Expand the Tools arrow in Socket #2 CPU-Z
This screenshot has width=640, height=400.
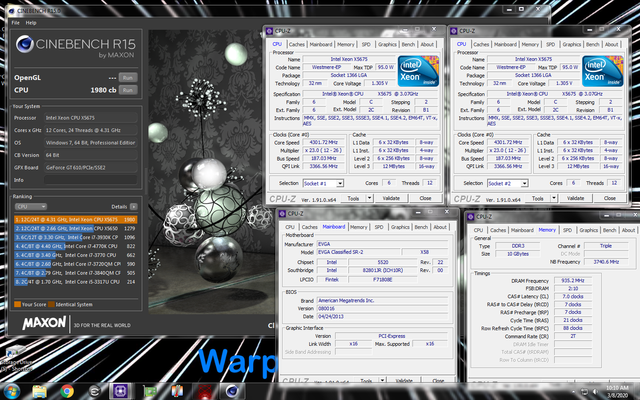(x=553, y=198)
